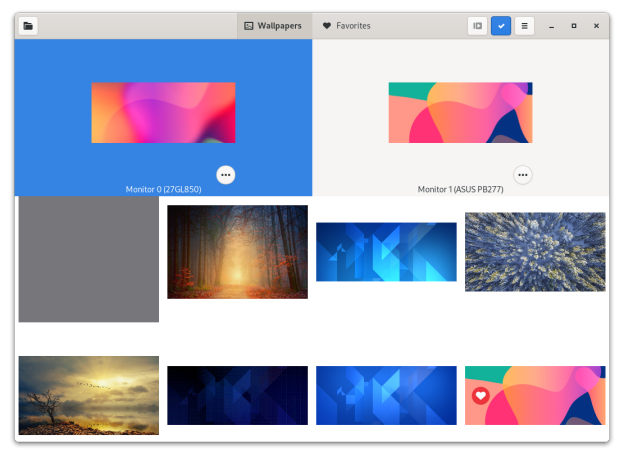Open the wallpaper folder button
The height and width of the screenshot is (458, 624).
[x=28, y=26]
